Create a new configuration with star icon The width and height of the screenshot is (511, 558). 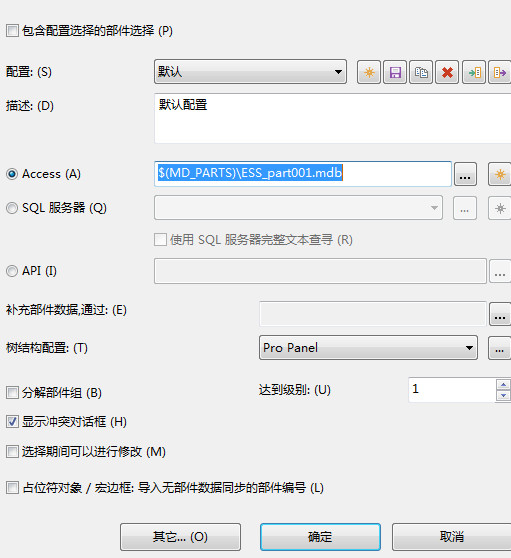(x=369, y=72)
